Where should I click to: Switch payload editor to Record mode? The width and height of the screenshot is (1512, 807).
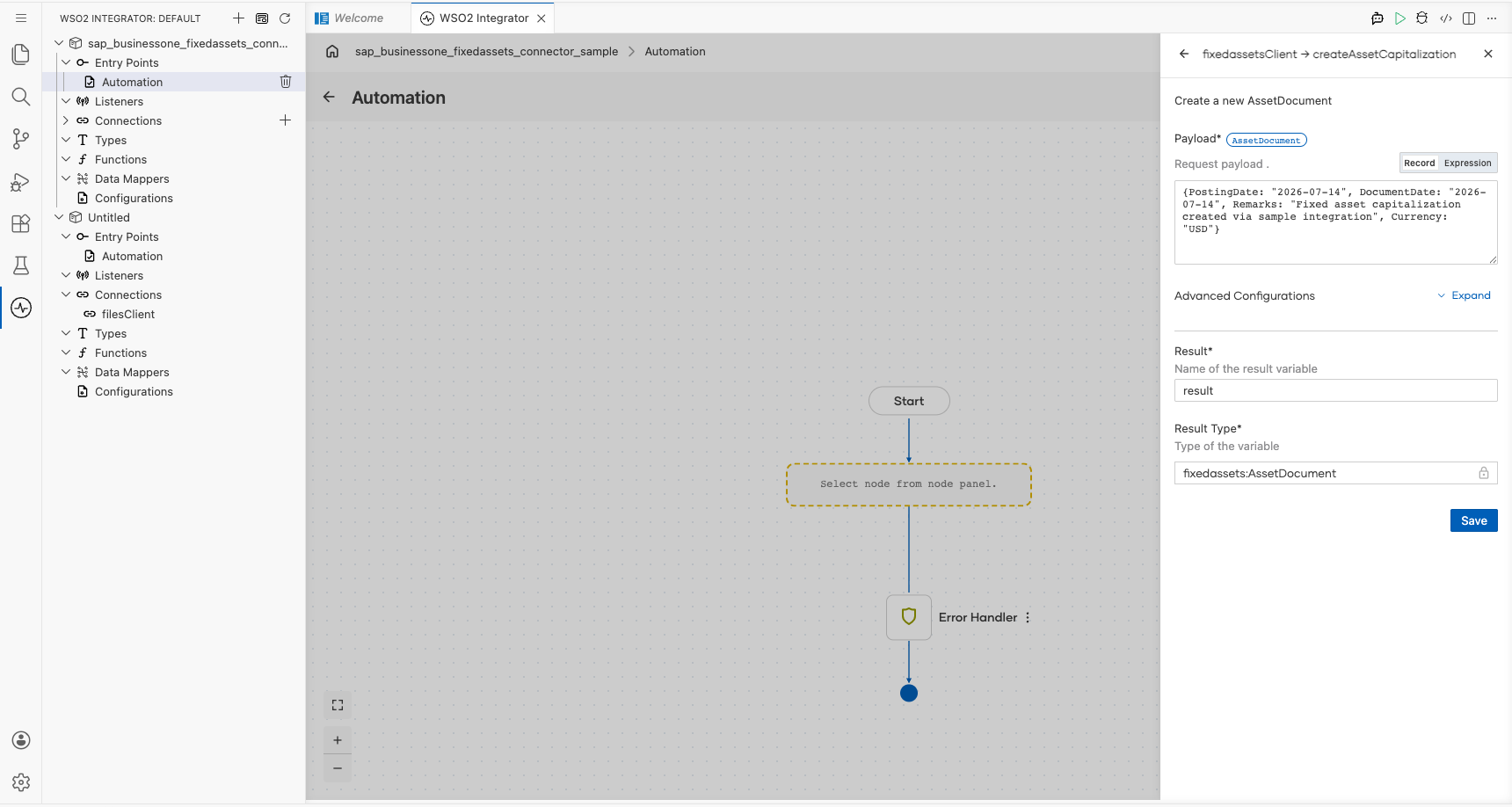coord(1419,163)
